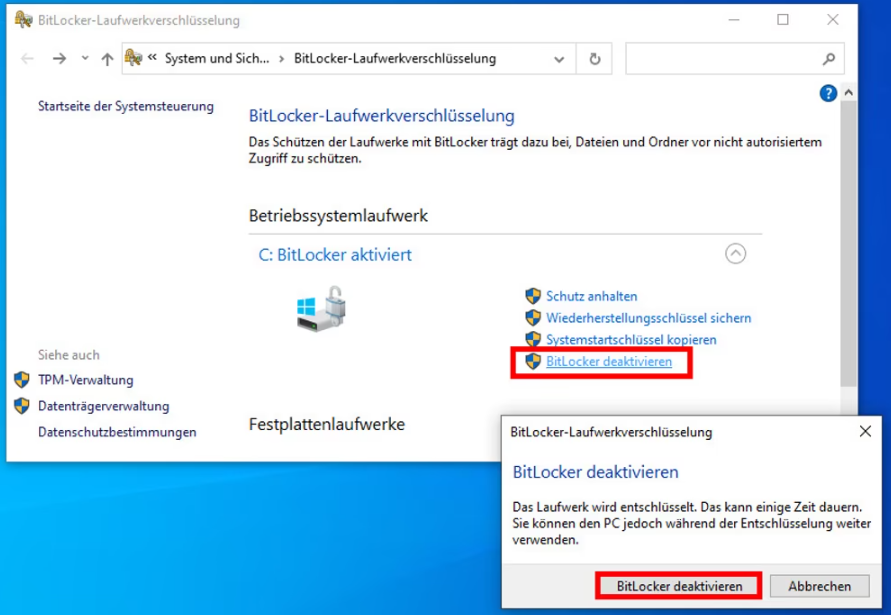Click shield icon beside 'TPM-Verwaltung'
This screenshot has width=891, height=615.
(x=22, y=380)
